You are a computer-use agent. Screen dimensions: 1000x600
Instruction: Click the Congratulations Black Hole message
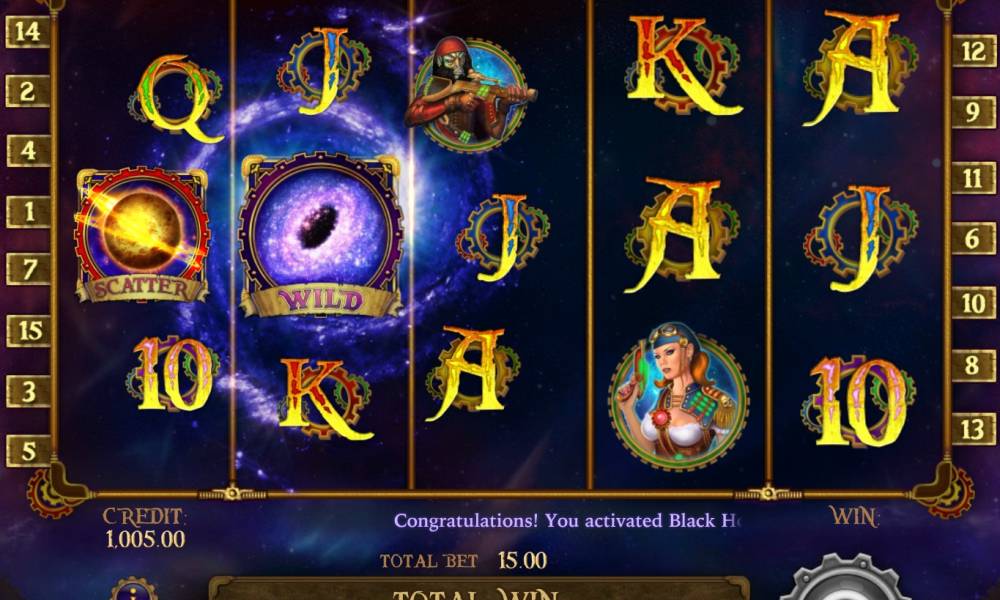[567, 521]
